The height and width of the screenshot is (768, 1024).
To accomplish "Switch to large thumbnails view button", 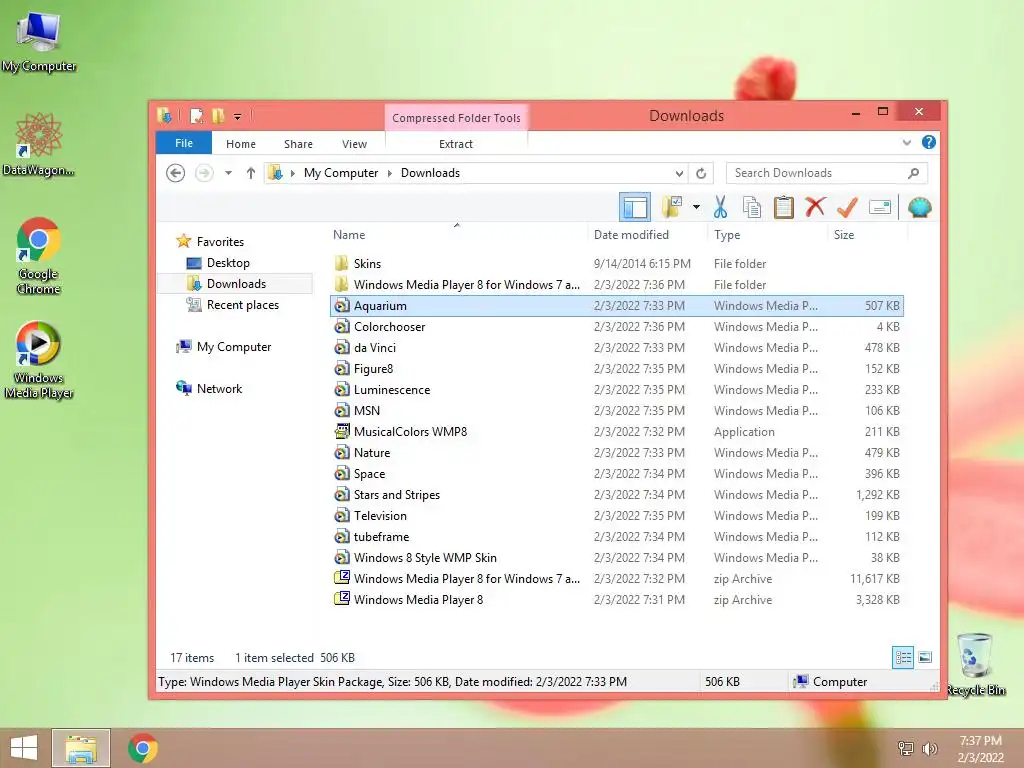I will 925,658.
